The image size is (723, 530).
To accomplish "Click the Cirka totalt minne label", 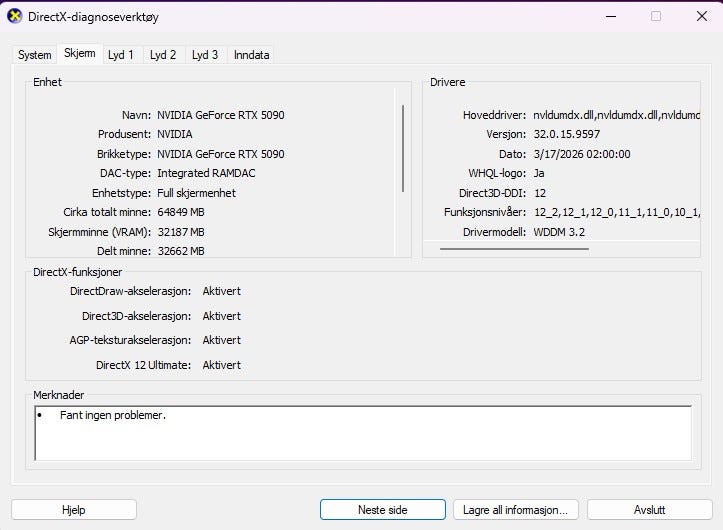I will (x=107, y=213).
